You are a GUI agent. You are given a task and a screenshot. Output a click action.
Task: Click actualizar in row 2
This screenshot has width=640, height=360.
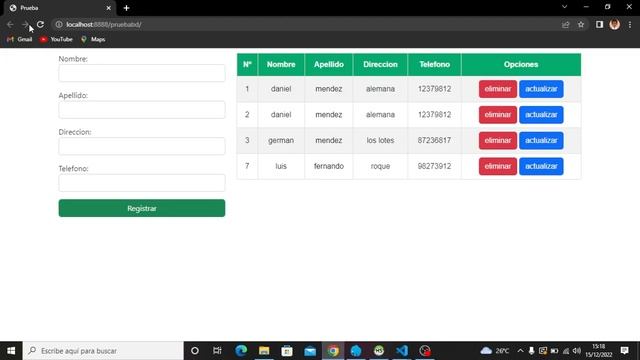coord(541,115)
